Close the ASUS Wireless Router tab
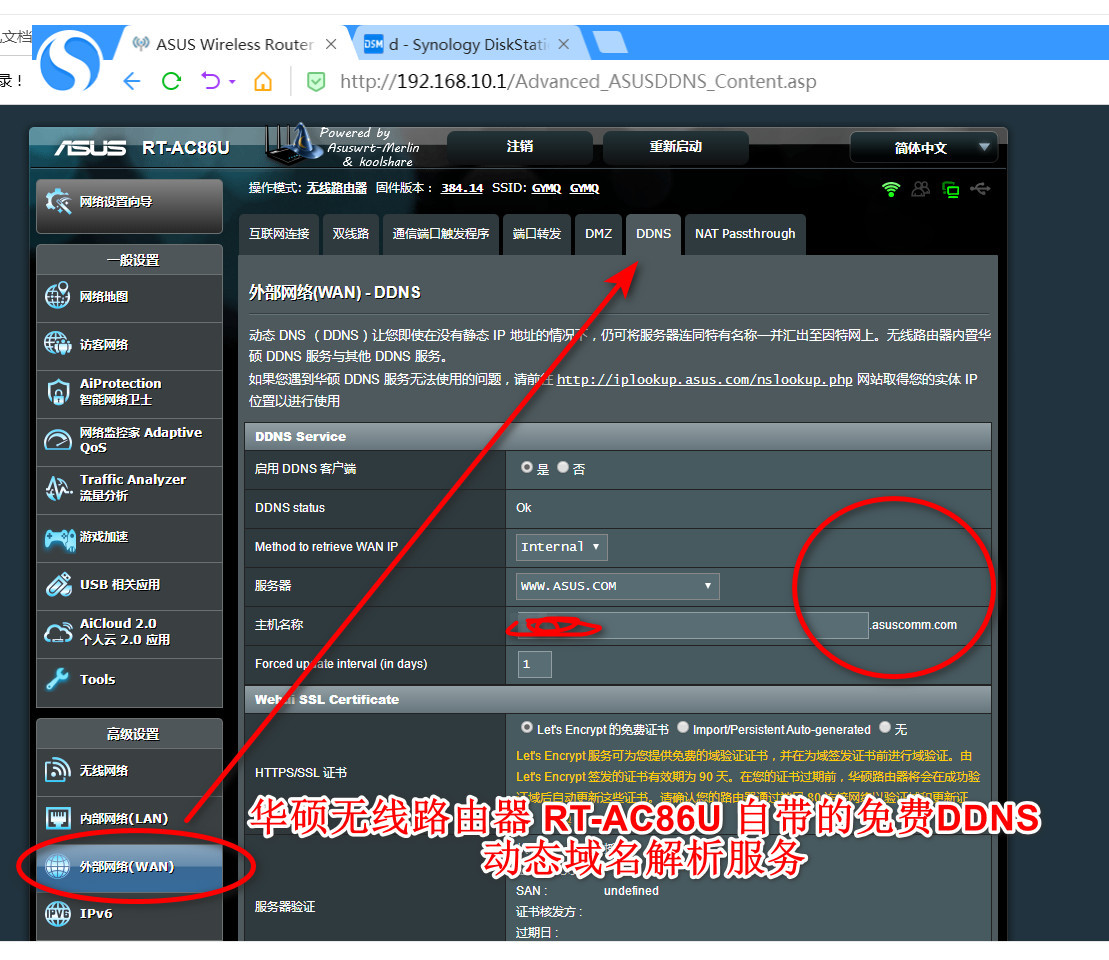The height and width of the screenshot is (960, 1109). (330, 45)
